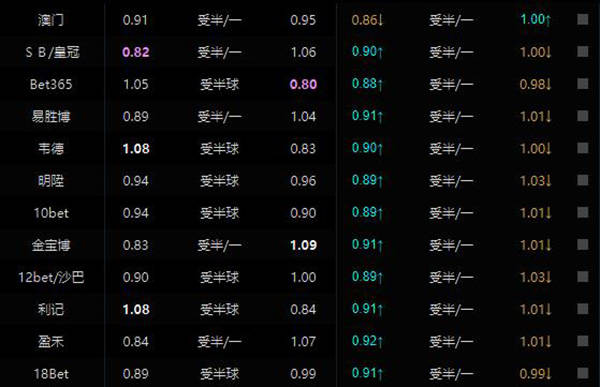600x387 pixels.
Task: Tick the gray square in the 10bet row
Action: pos(582,212)
